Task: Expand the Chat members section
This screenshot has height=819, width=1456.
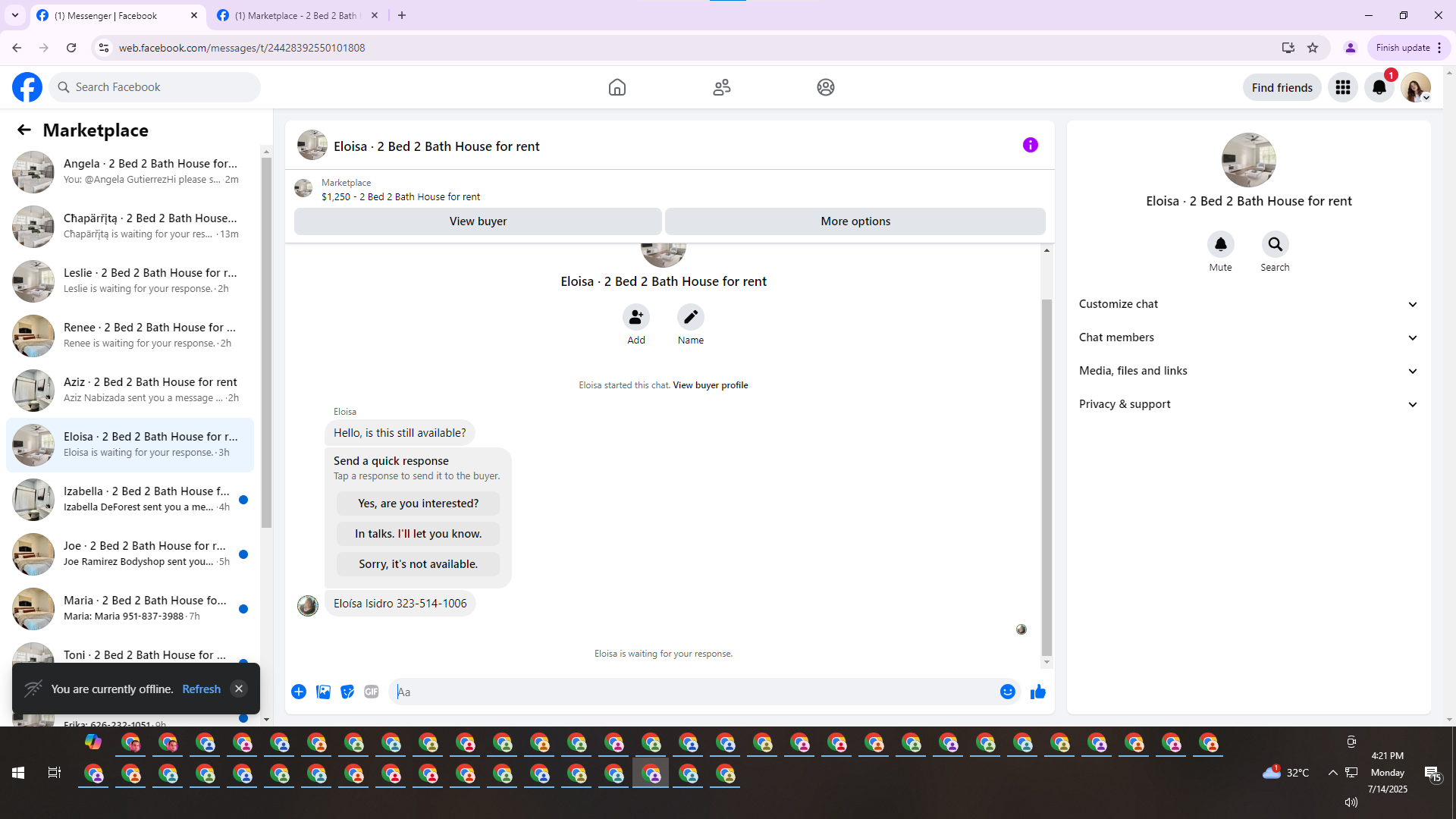Action: pyautogui.click(x=1248, y=337)
